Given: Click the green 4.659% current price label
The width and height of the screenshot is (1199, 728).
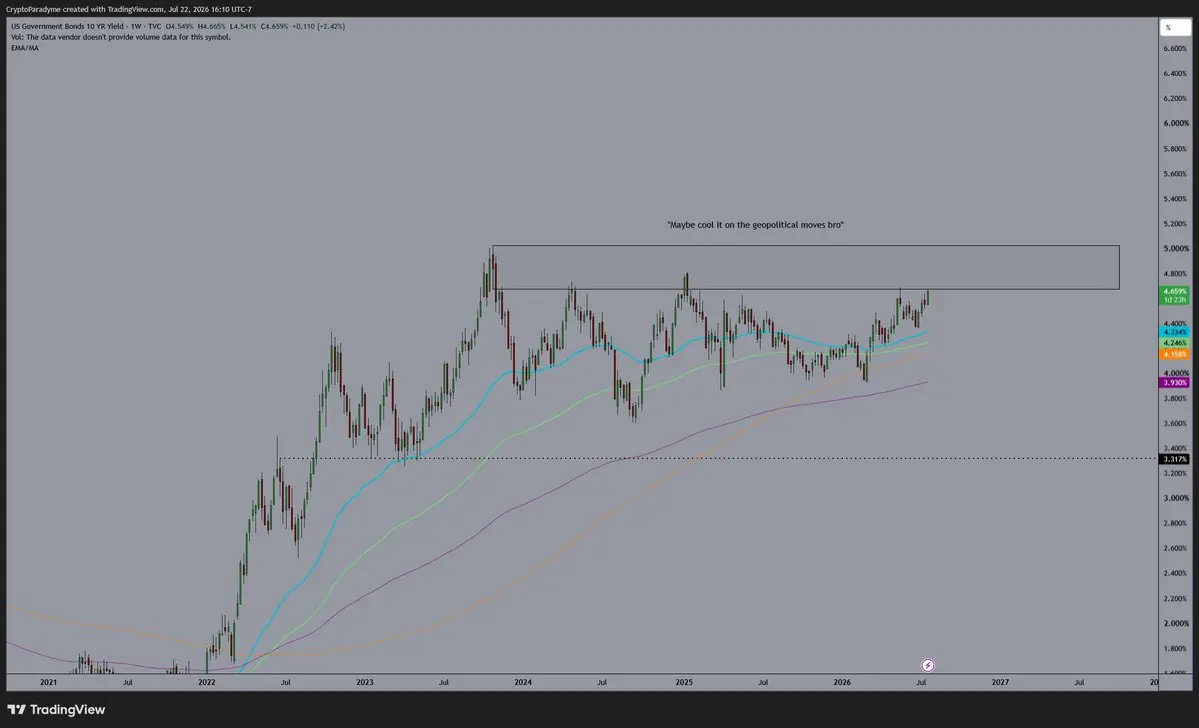Looking at the screenshot, I should click(x=1175, y=295).
